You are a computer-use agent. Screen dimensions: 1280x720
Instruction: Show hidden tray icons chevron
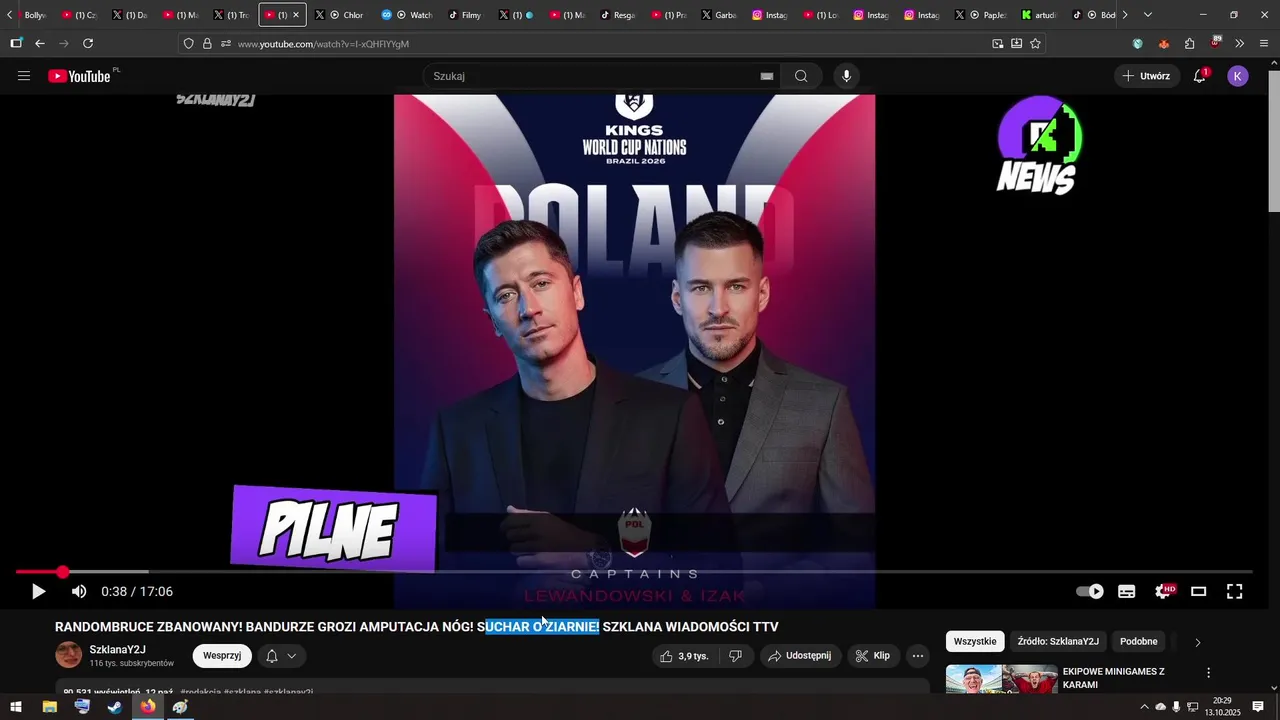1144,707
